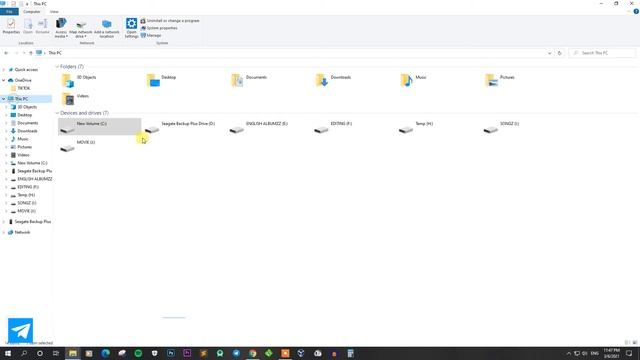Open Google Chrome from the taskbar

click(x=252, y=353)
